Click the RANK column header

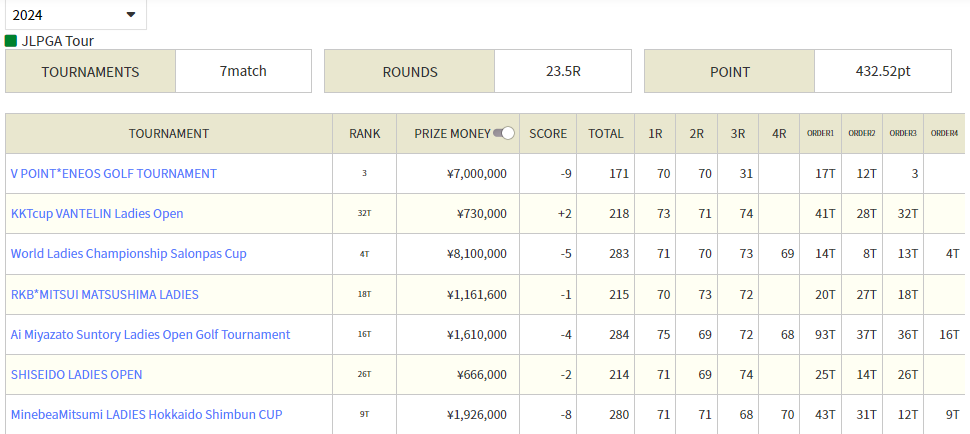pyautogui.click(x=364, y=134)
